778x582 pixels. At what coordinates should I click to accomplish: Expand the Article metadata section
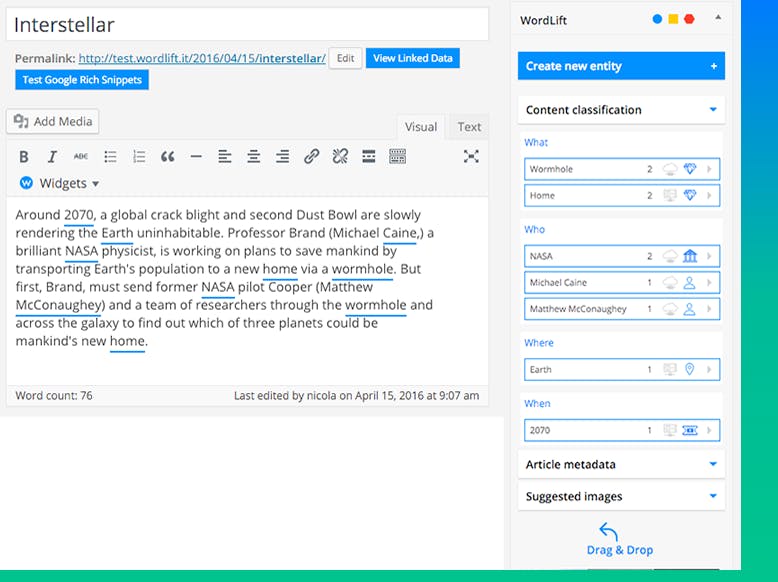tap(621, 464)
